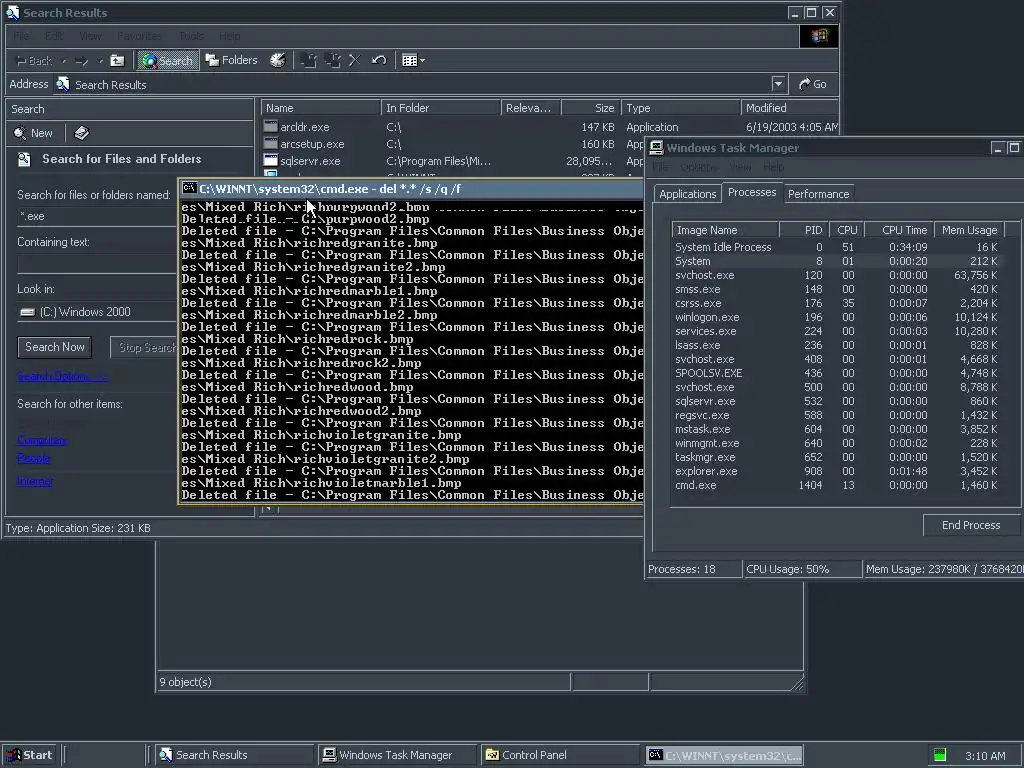Click the Windows logo throbber icon
Viewport: 1024px width, 768px height.
point(819,37)
